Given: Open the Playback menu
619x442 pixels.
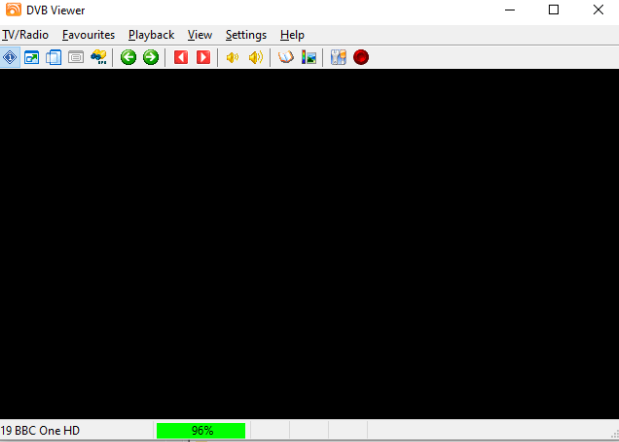Looking at the screenshot, I should (x=151, y=34).
